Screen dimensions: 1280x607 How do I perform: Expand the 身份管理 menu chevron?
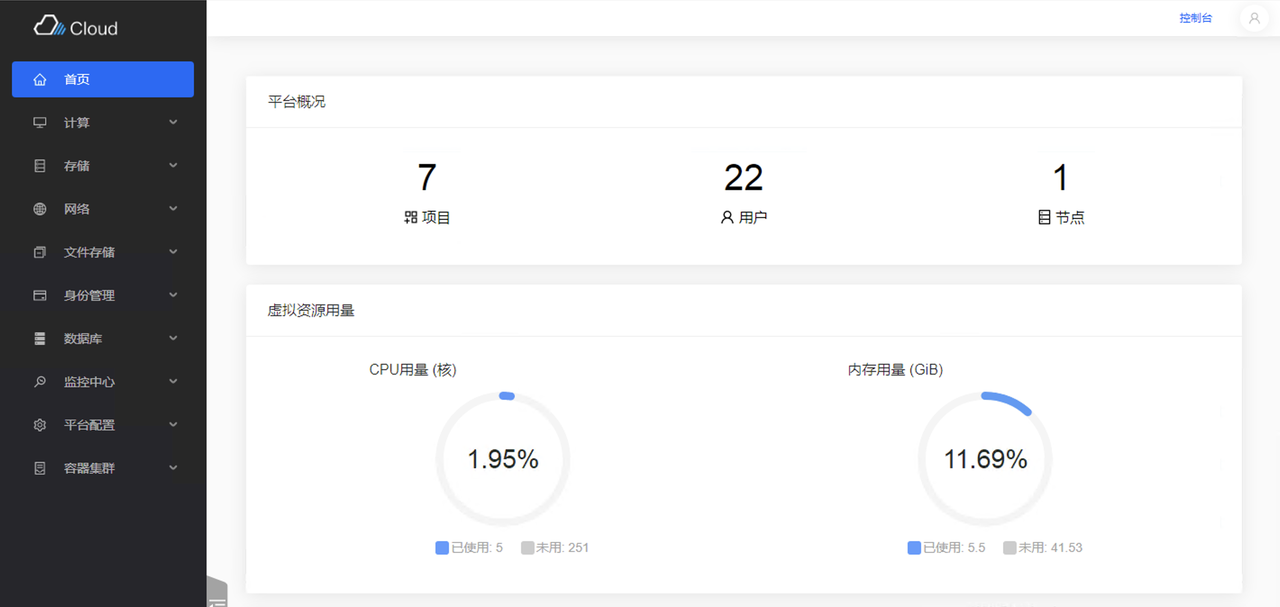click(x=172, y=294)
